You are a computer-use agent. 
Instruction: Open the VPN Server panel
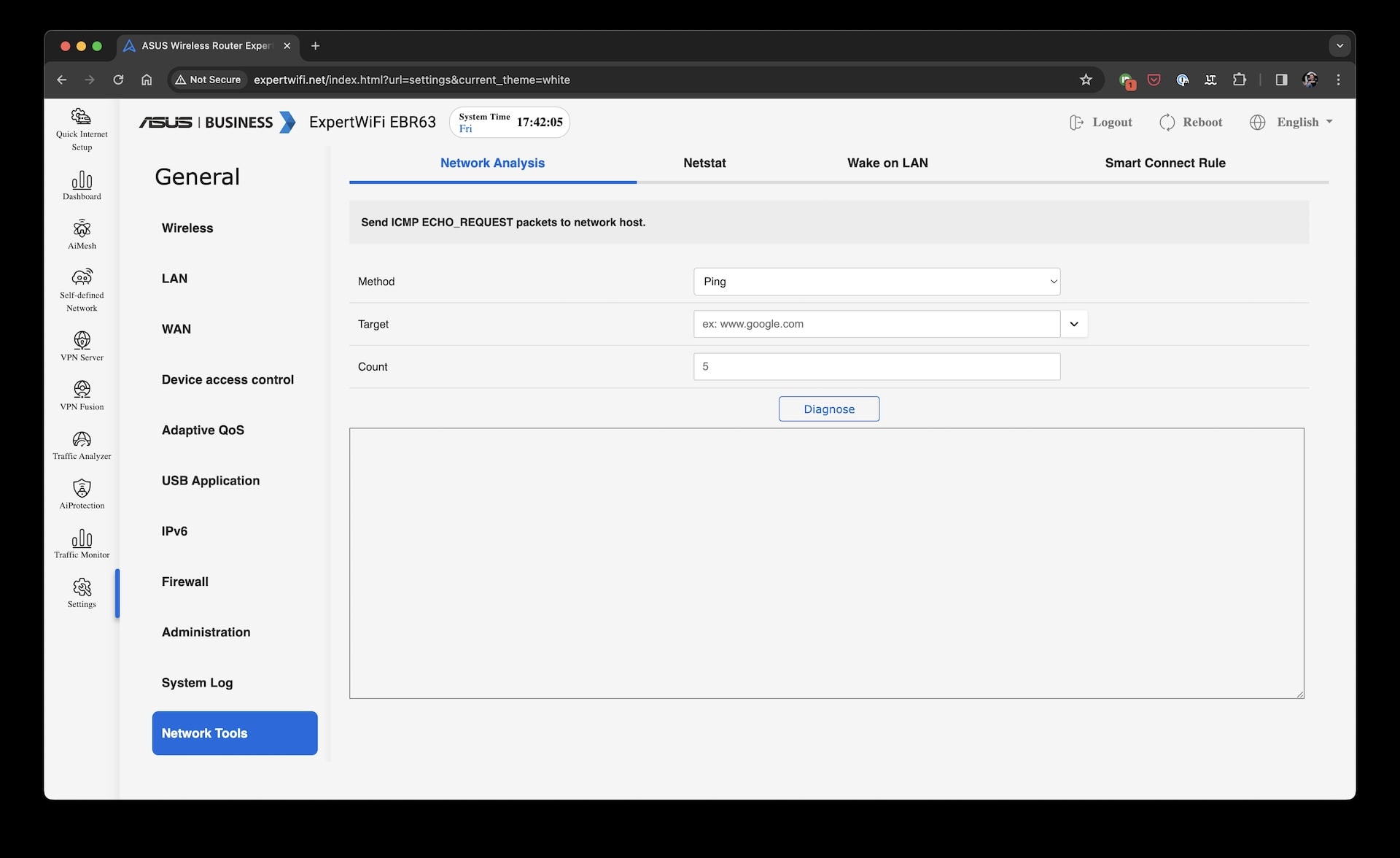tap(81, 345)
